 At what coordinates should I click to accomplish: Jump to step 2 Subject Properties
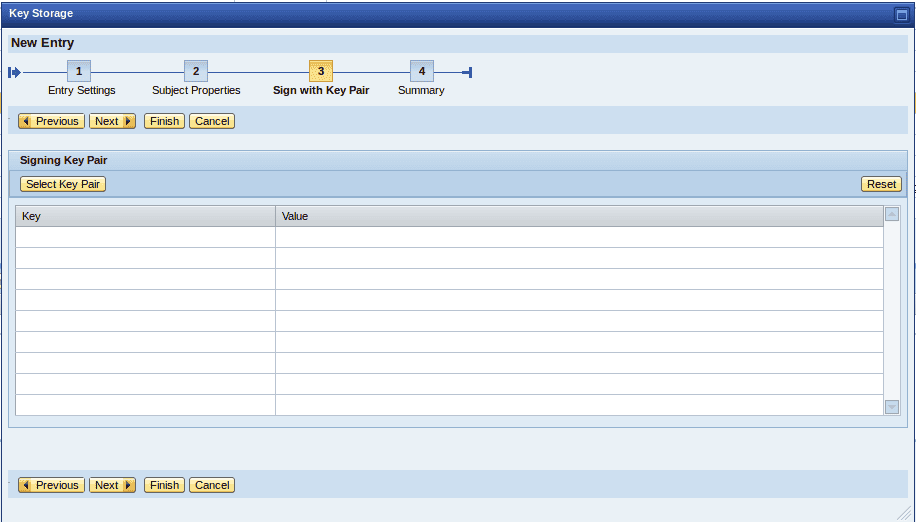click(x=196, y=72)
